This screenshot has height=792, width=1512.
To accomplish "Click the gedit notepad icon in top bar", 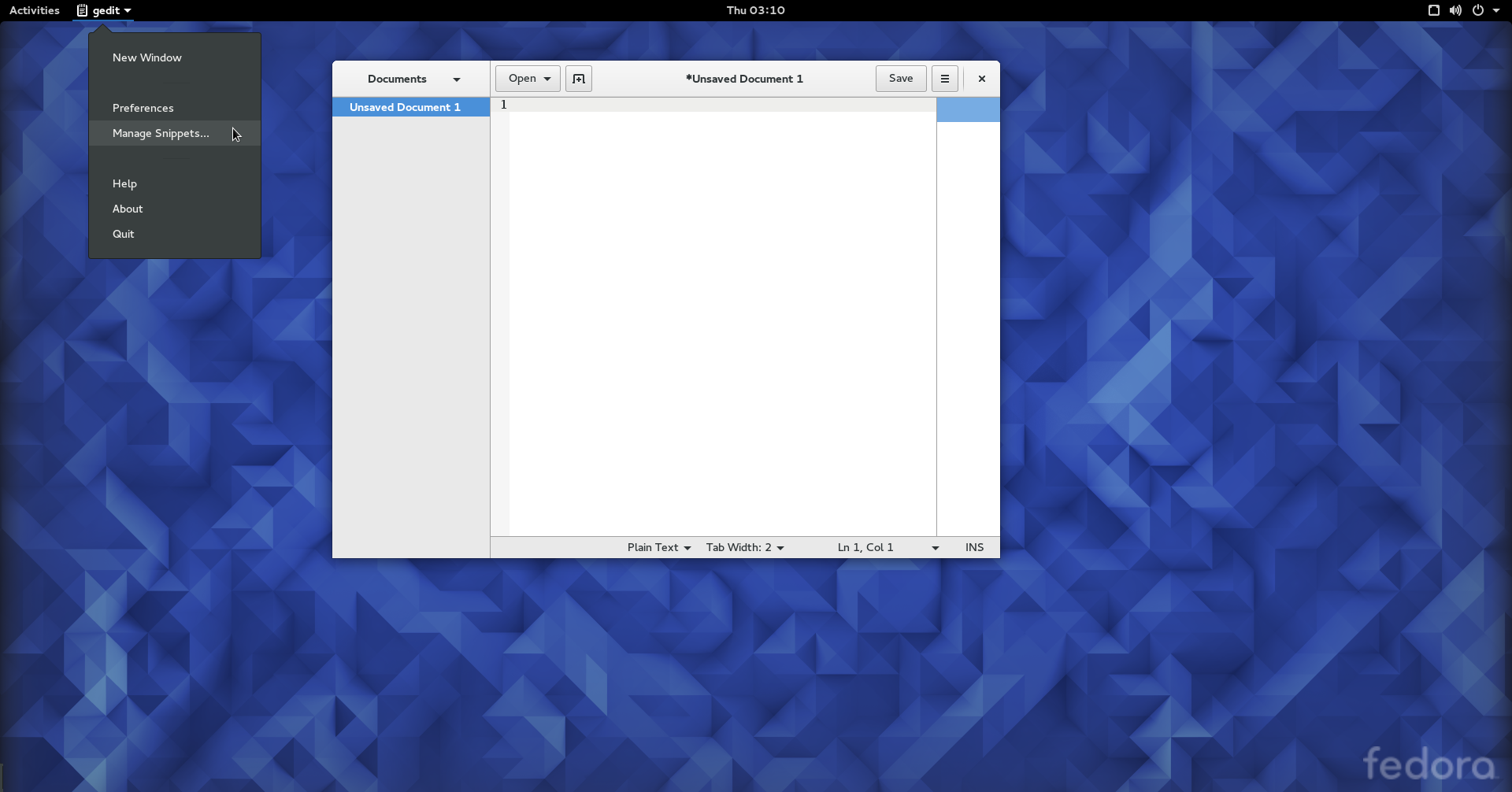I will pyautogui.click(x=82, y=10).
